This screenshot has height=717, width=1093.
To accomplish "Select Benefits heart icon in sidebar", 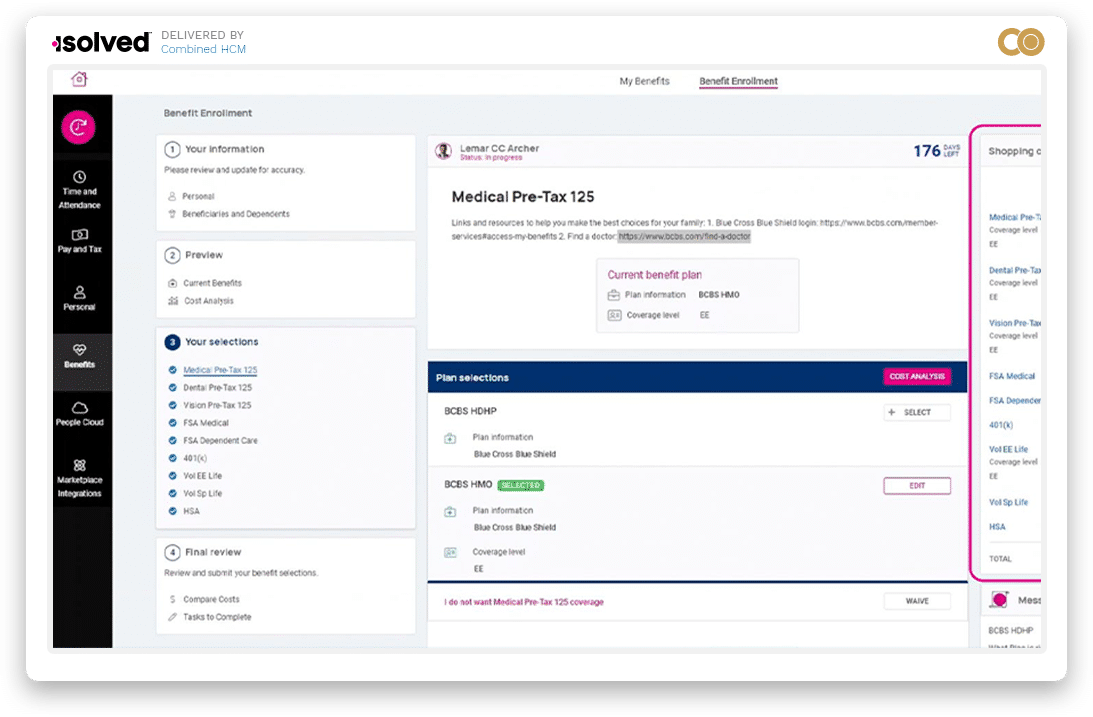I will pos(79,350).
